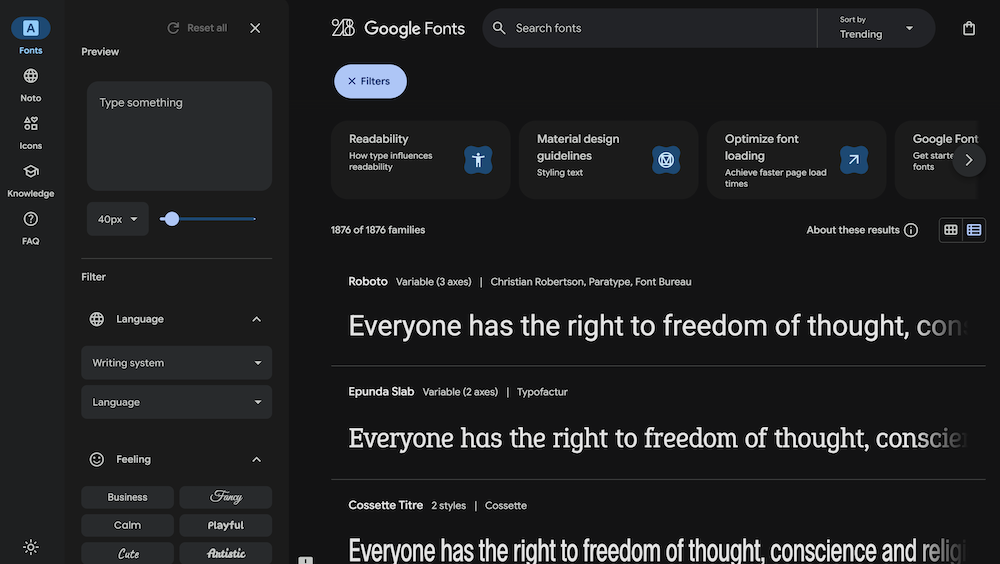Click Roboto preview sentence text

pos(658,326)
